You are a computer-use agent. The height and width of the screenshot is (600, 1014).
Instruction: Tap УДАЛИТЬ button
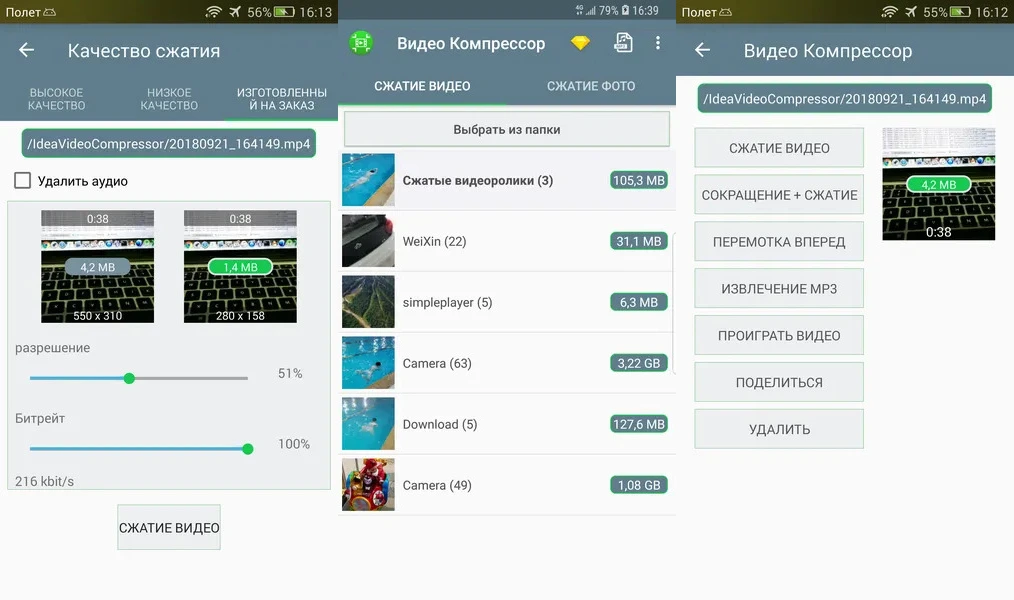click(779, 429)
